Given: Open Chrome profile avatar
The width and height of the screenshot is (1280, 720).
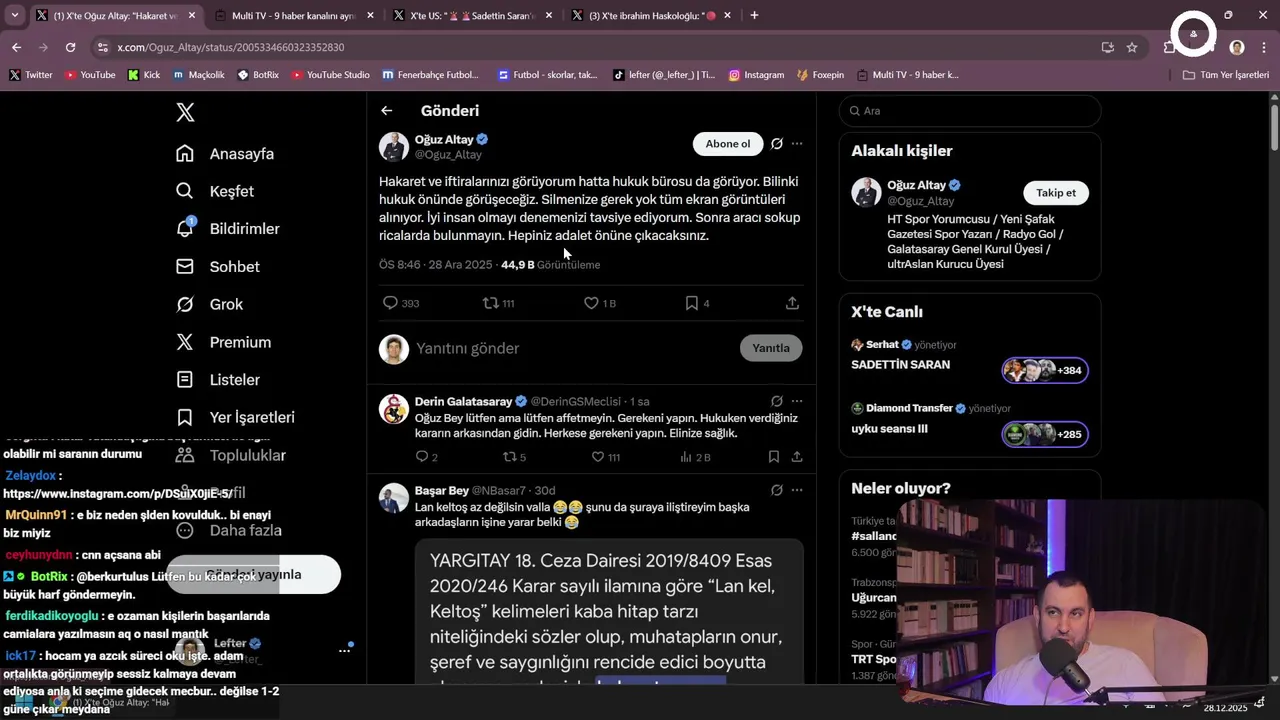Looking at the screenshot, I should pyautogui.click(x=1237, y=47).
